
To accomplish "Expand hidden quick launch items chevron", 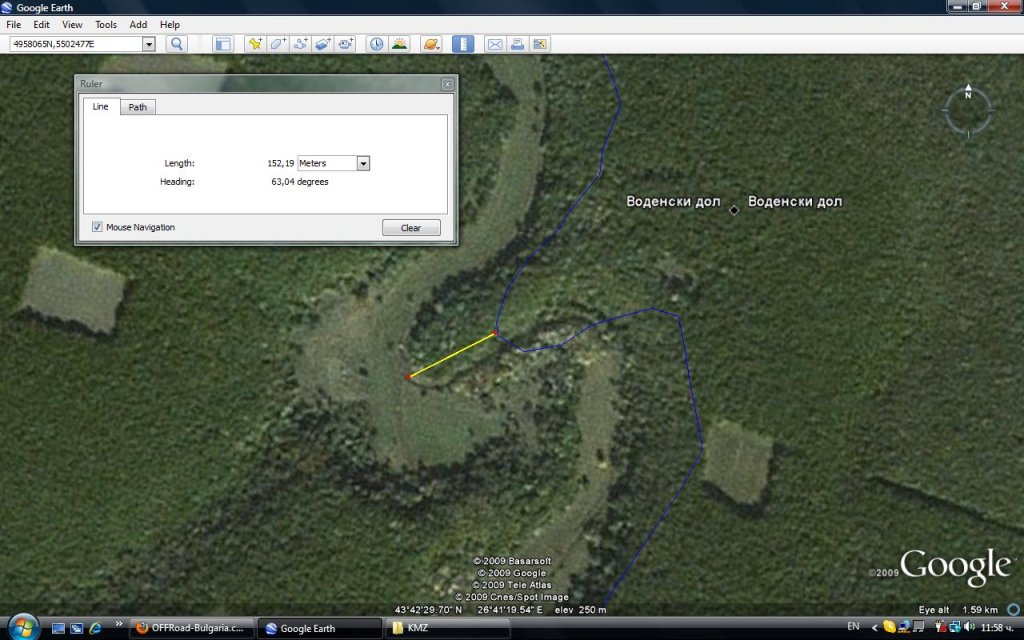I will [x=119, y=625].
